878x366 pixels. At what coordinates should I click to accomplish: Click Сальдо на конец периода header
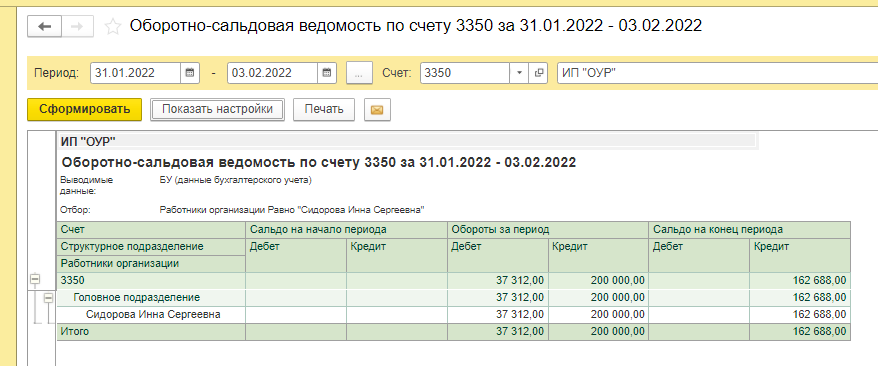[x=750, y=230]
